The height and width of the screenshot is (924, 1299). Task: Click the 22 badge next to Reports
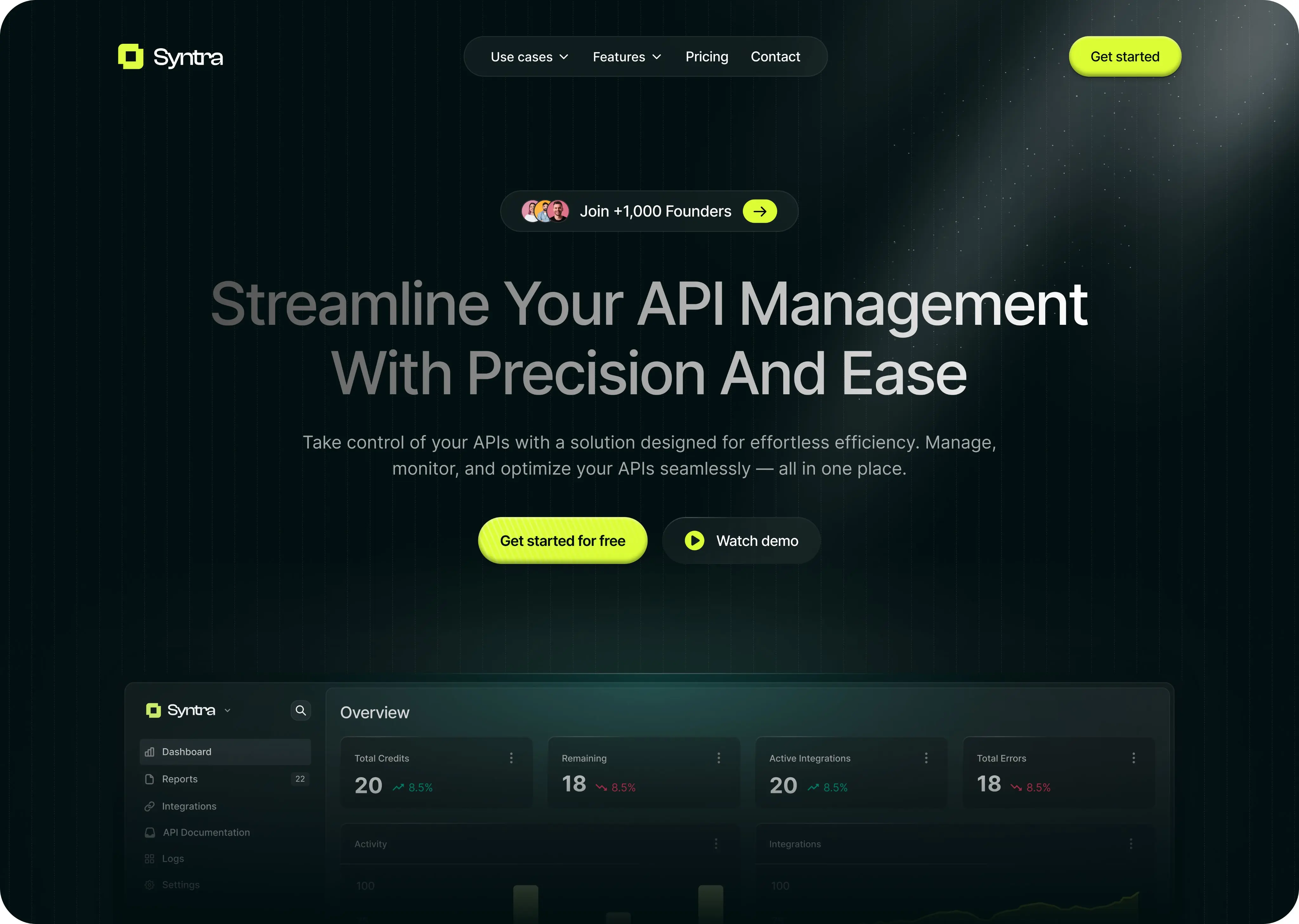click(x=300, y=779)
